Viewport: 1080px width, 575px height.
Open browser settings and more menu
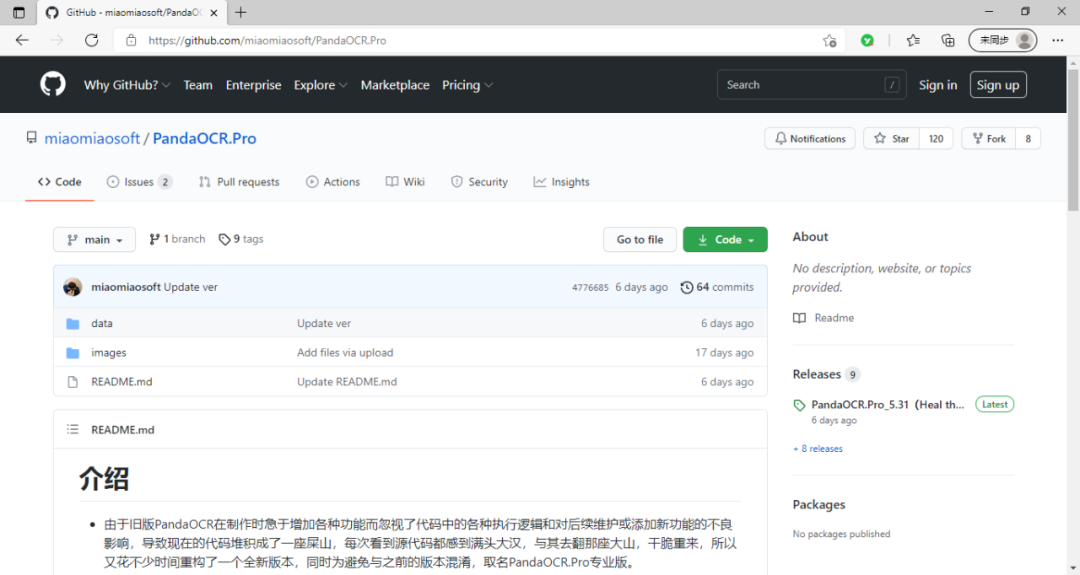tap(1058, 41)
